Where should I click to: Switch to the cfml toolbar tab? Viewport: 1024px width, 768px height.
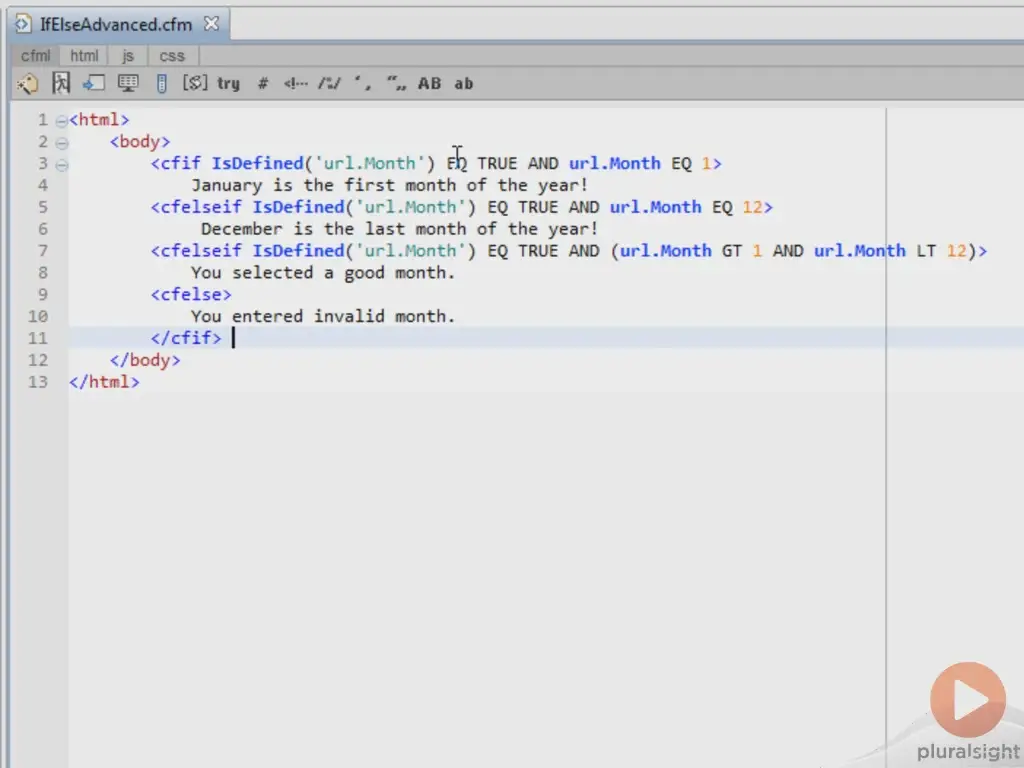35,56
